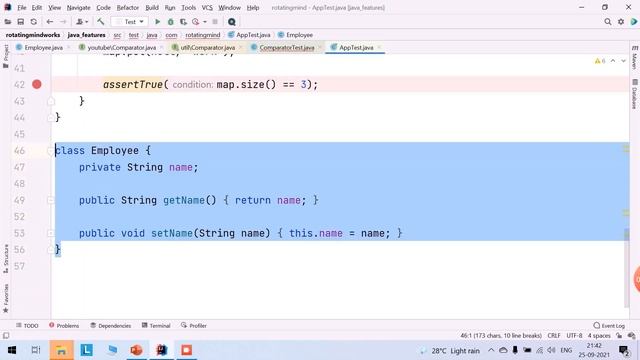The height and width of the screenshot is (360, 640).
Task: Click the black Q toolbar icon
Action: pyautogui.click(x=231, y=22)
